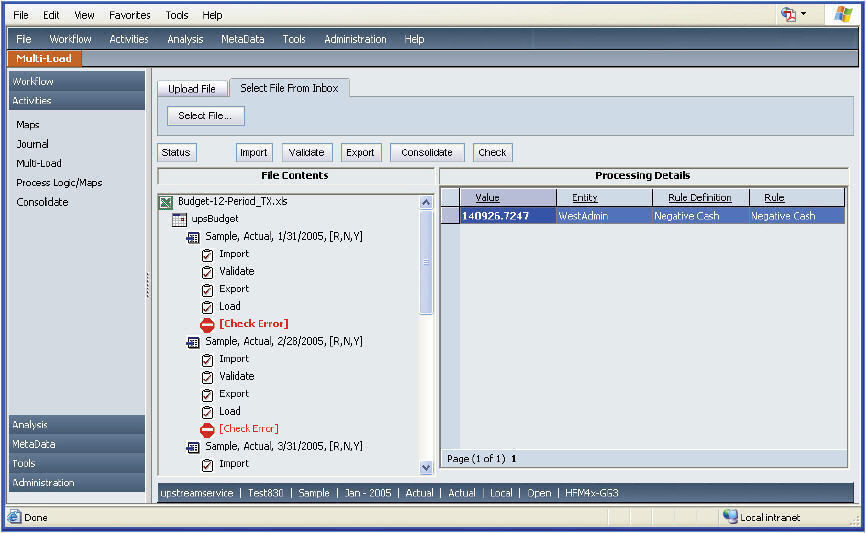Click Export check mark under 1/31/2005
The width and height of the screenshot is (866, 533).
coord(207,290)
